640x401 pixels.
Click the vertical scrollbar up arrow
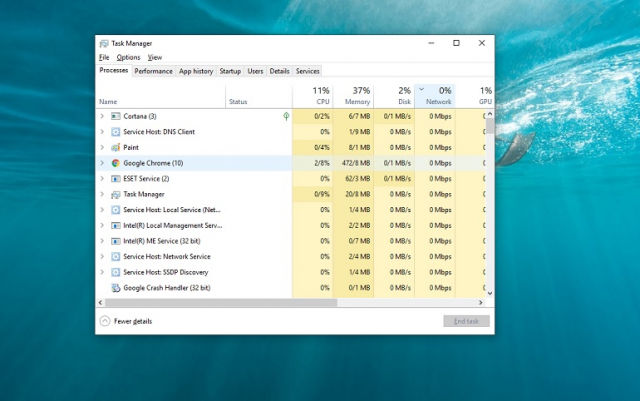point(490,114)
